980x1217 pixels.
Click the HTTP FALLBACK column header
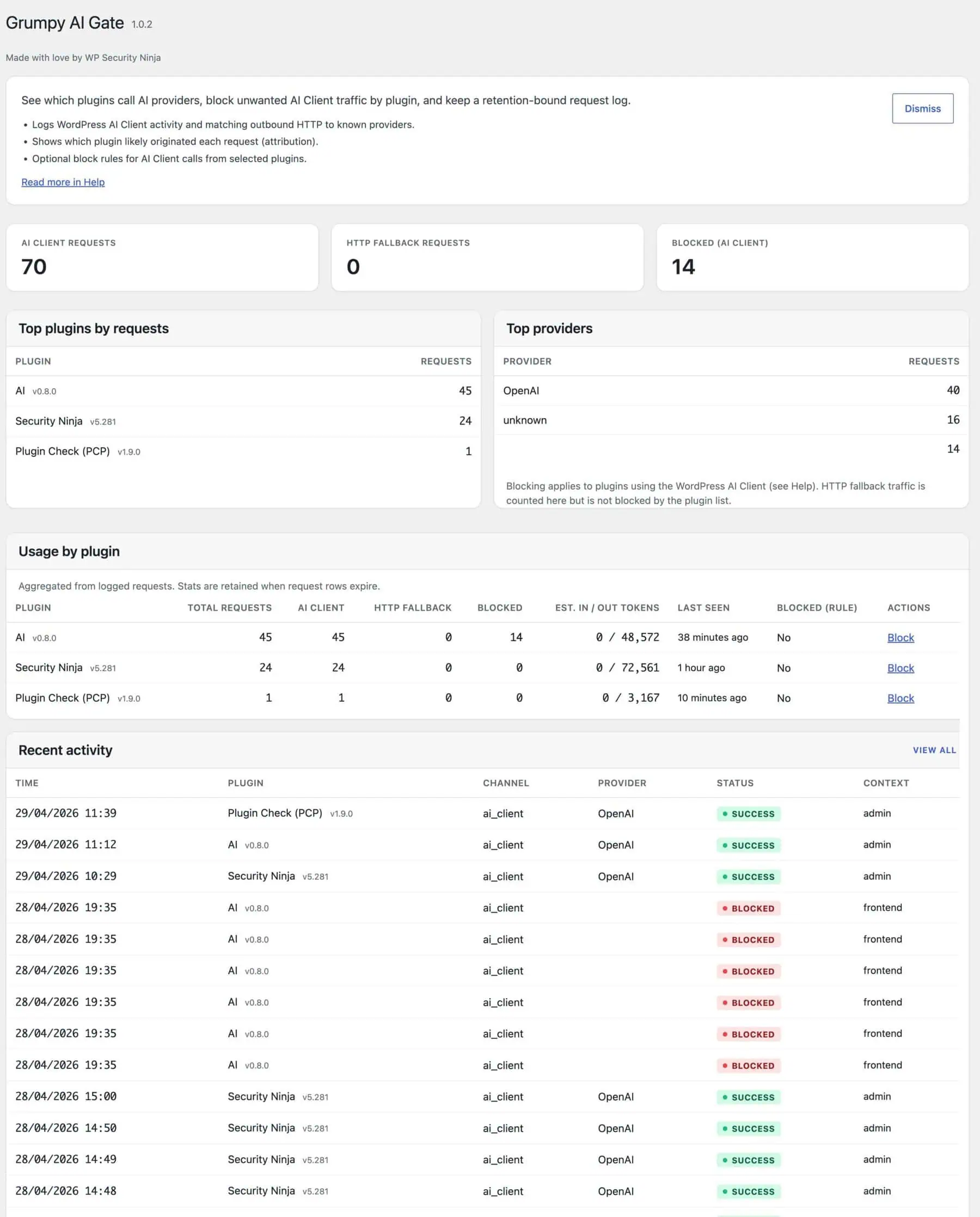[x=413, y=607]
